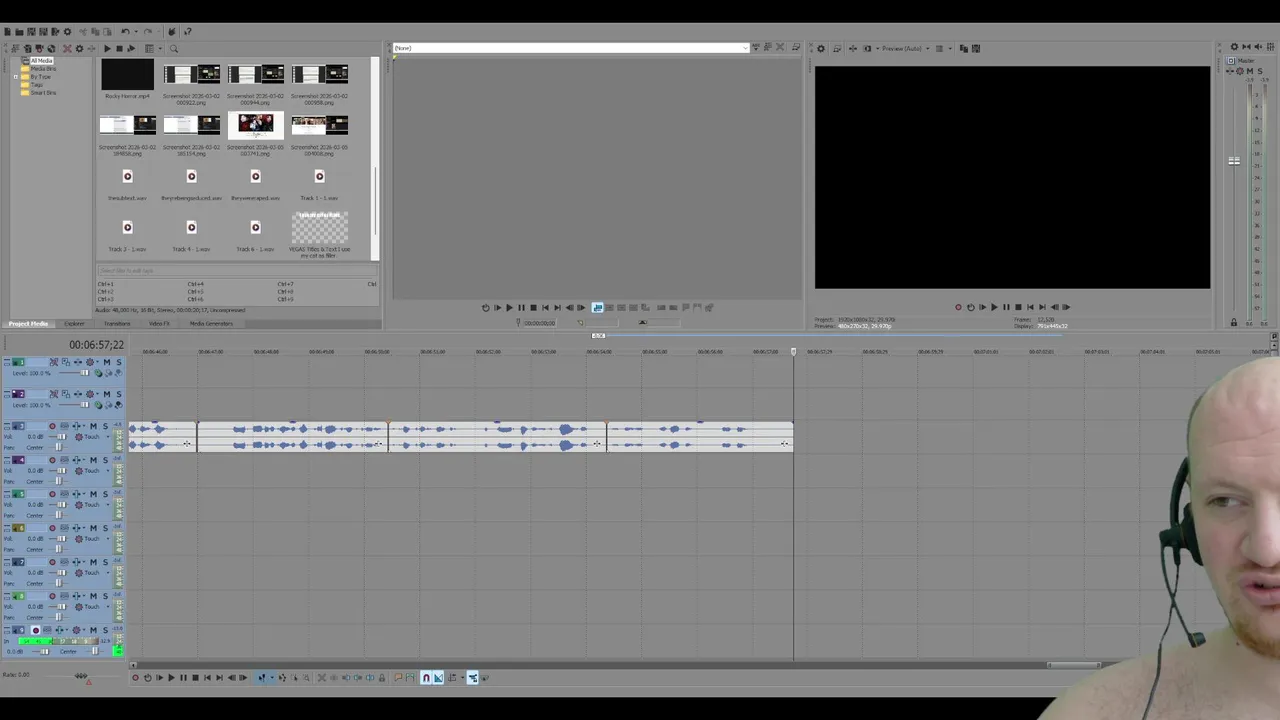This screenshot has width=1280, height=720.
Task: Solo audio track 3
Action: (x=105, y=426)
